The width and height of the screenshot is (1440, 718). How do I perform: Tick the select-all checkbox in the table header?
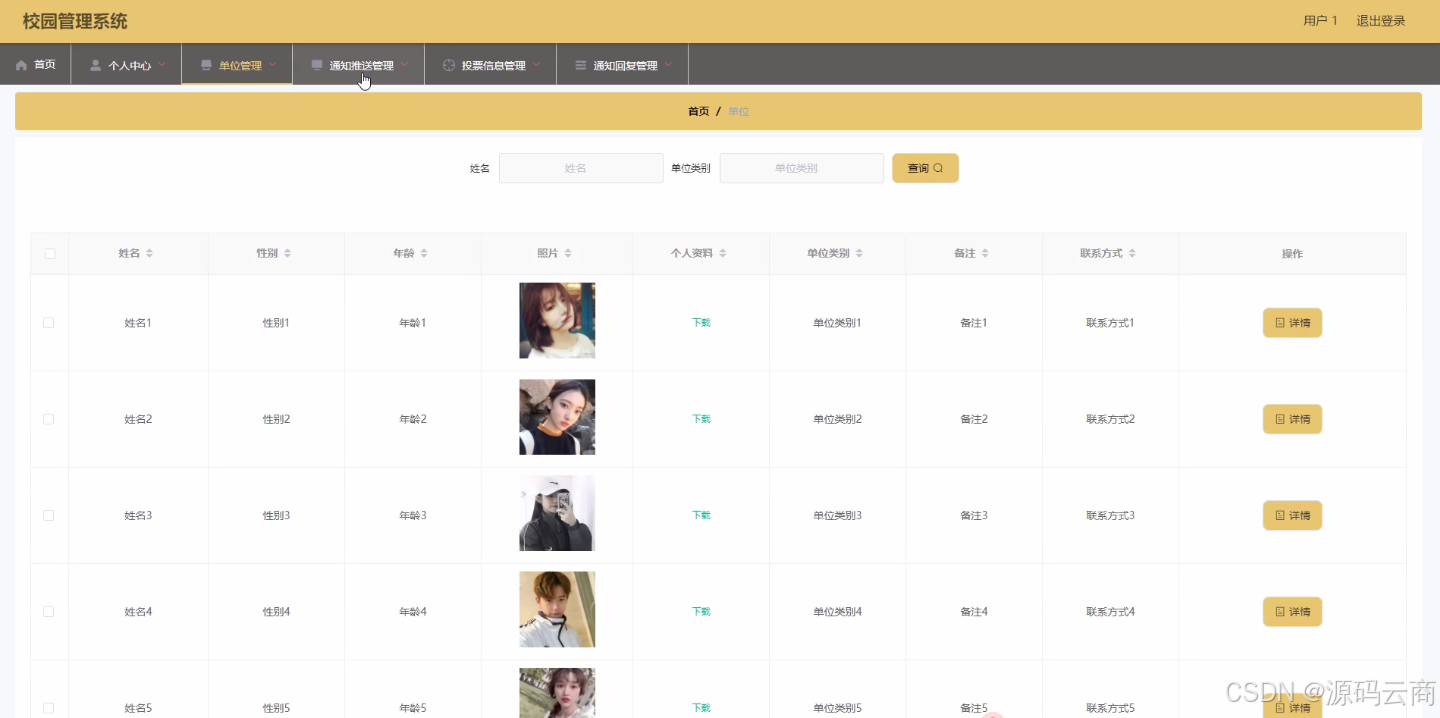click(x=50, y=254)
